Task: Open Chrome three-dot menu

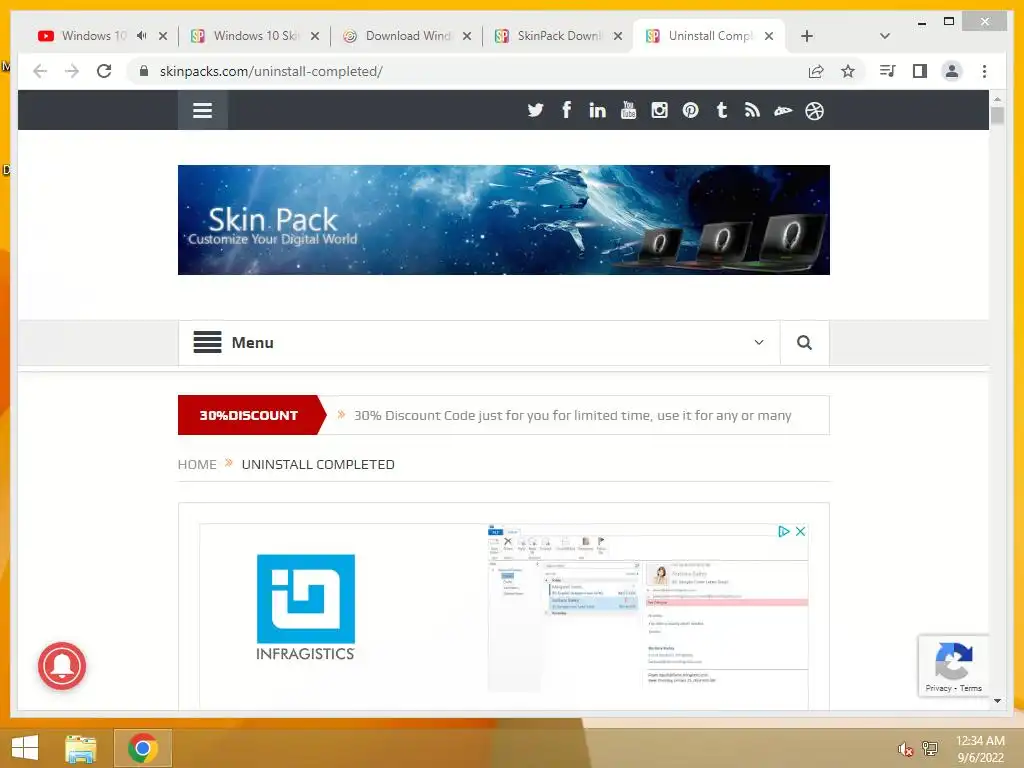Action: [984, 71]
